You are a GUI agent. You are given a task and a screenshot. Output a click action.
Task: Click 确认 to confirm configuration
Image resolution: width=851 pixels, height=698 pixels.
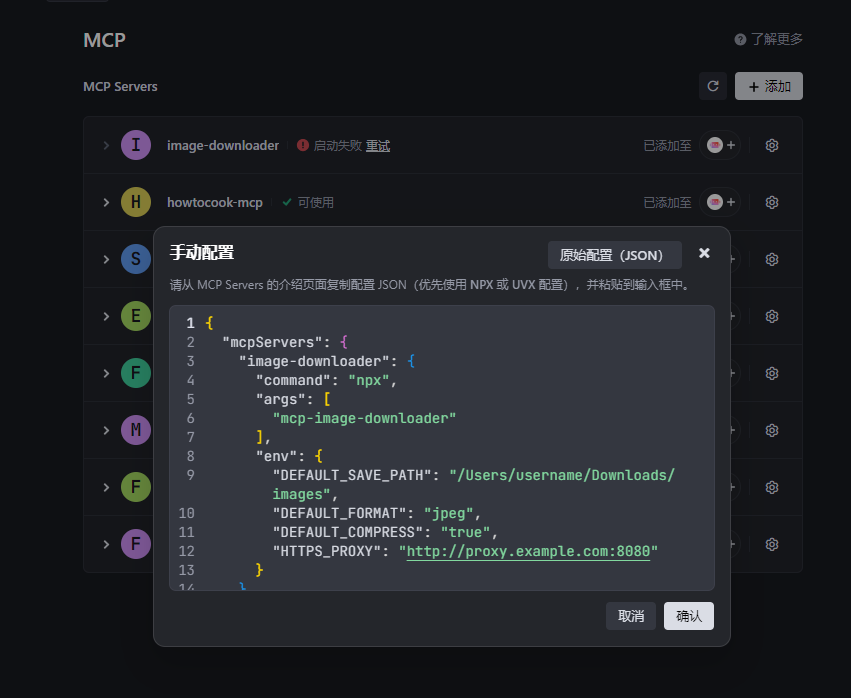(x=688, y=616)
